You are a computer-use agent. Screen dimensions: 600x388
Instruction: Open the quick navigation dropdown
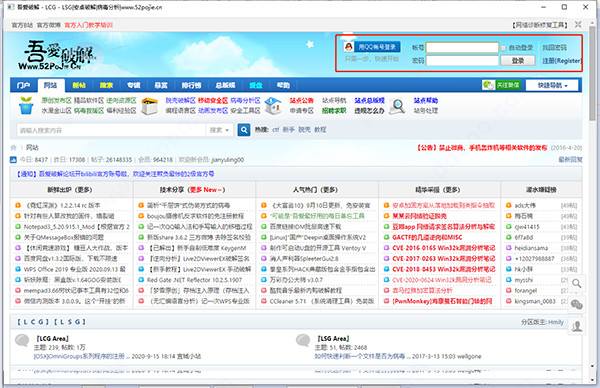(x=552, y=85)
